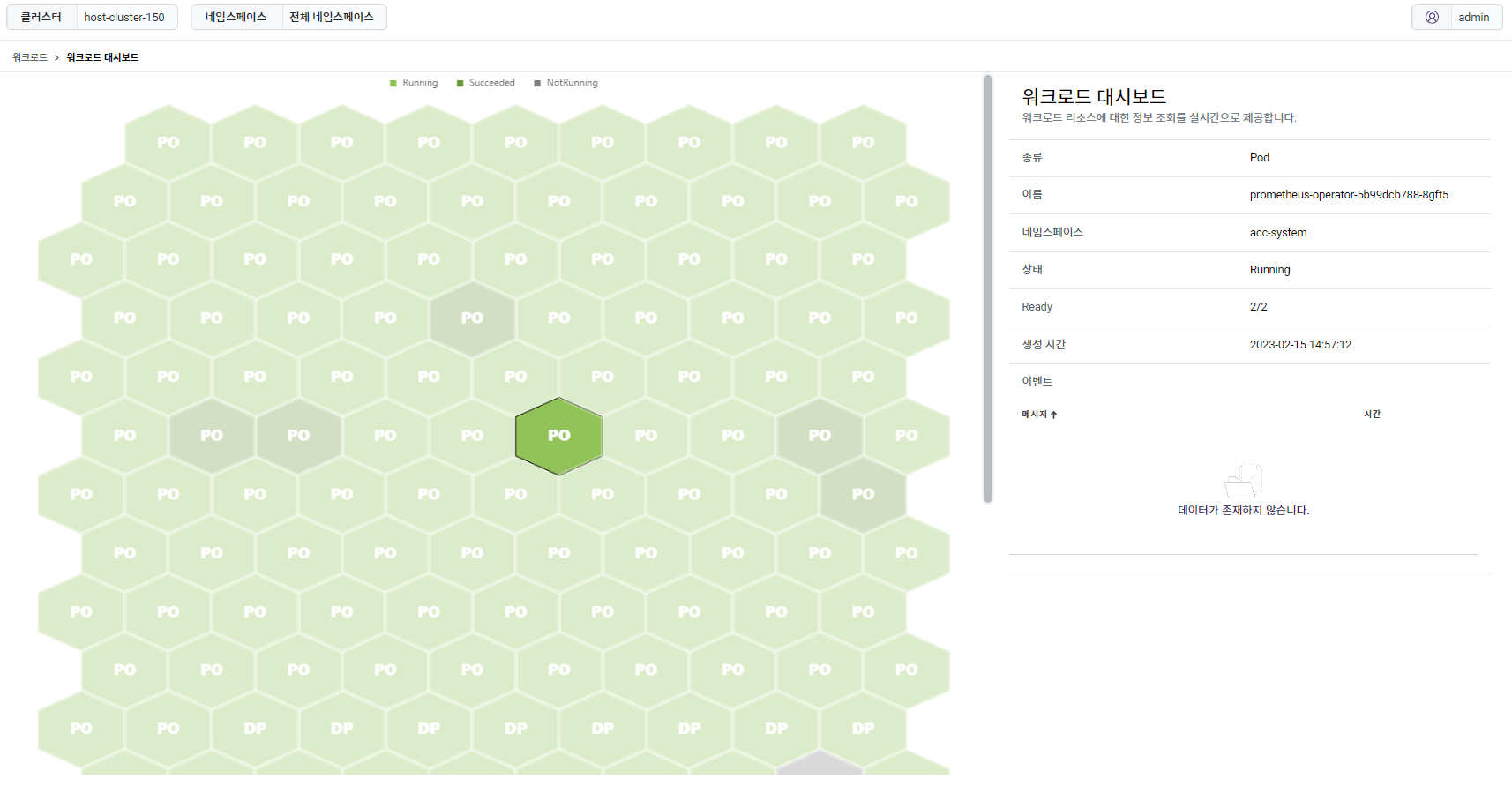Click the 시간 column header
The height and width of the screenshot is (786, 1512).
tap(1372, 414)
